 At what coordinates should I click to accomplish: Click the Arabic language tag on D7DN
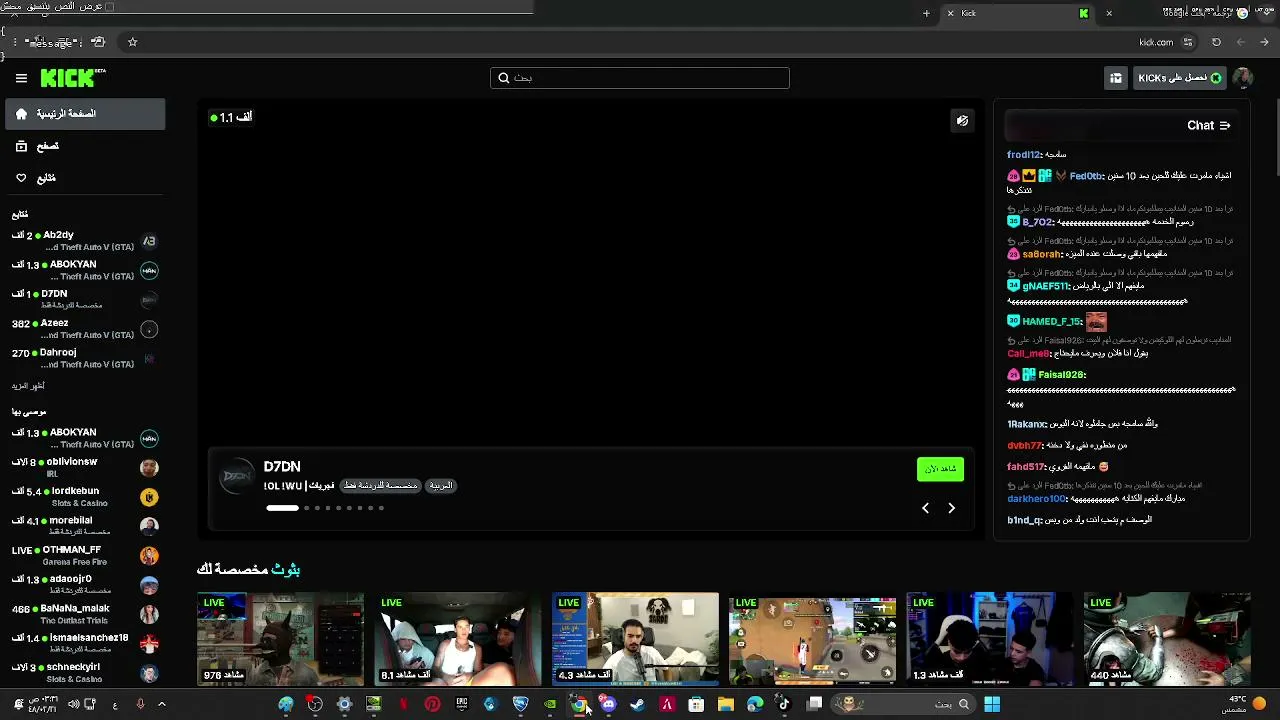coord(441,486)
